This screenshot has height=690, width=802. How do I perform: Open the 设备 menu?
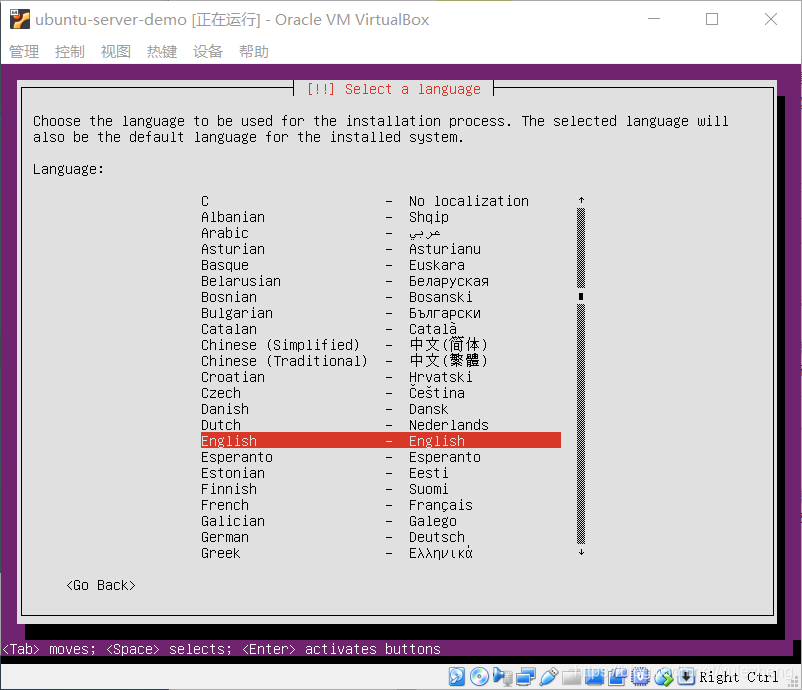coord(208,52)
